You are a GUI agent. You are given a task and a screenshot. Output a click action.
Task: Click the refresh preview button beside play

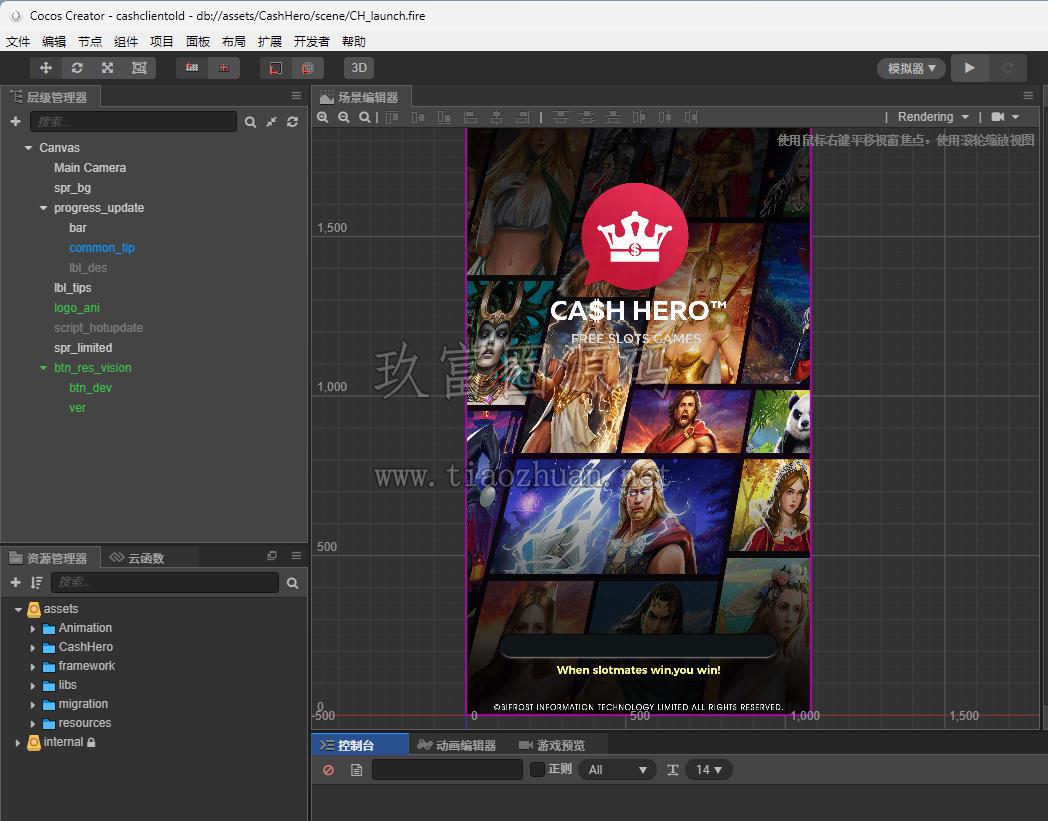(x=1008, y=68)
